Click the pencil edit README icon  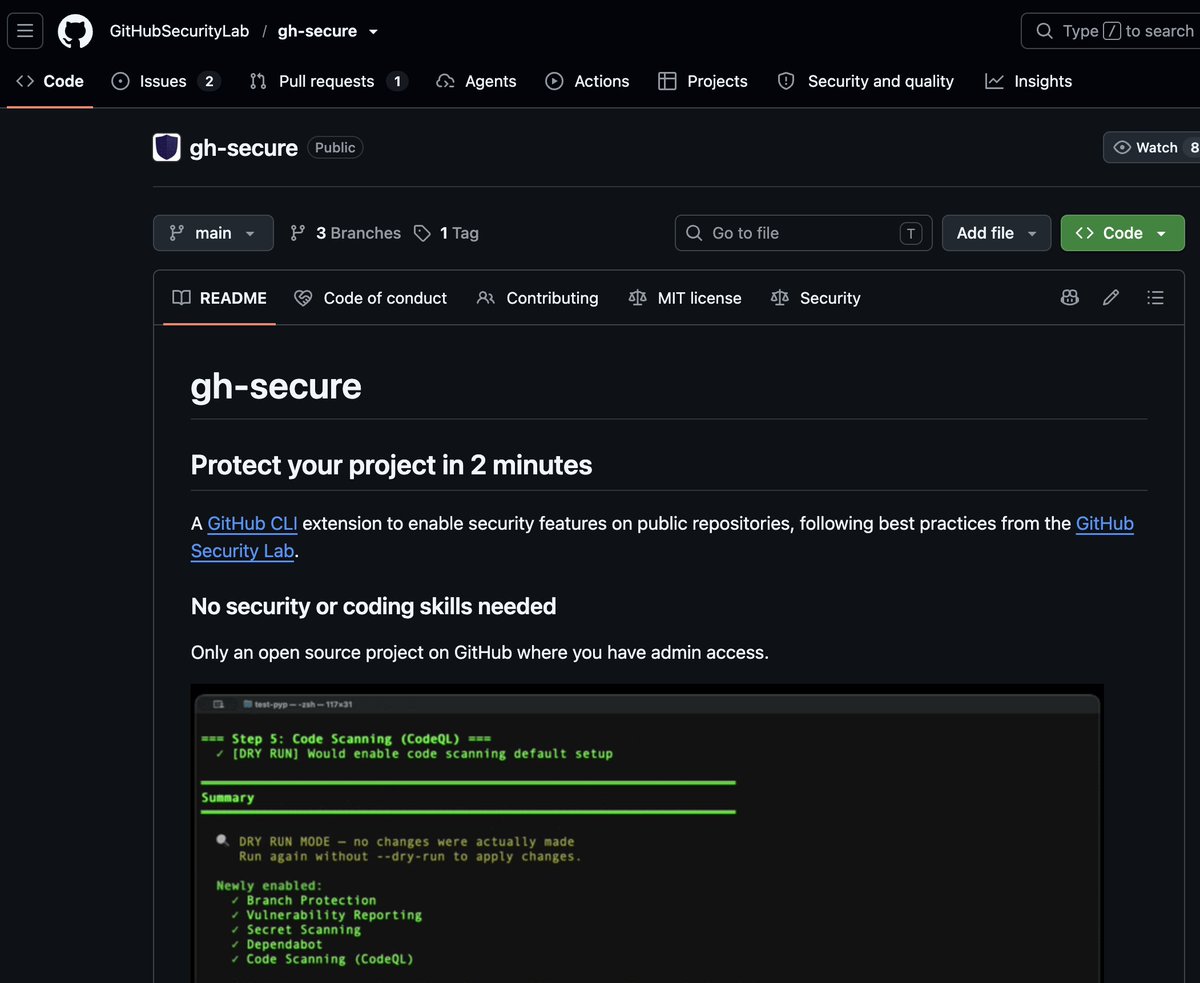tap(1111, 298)
